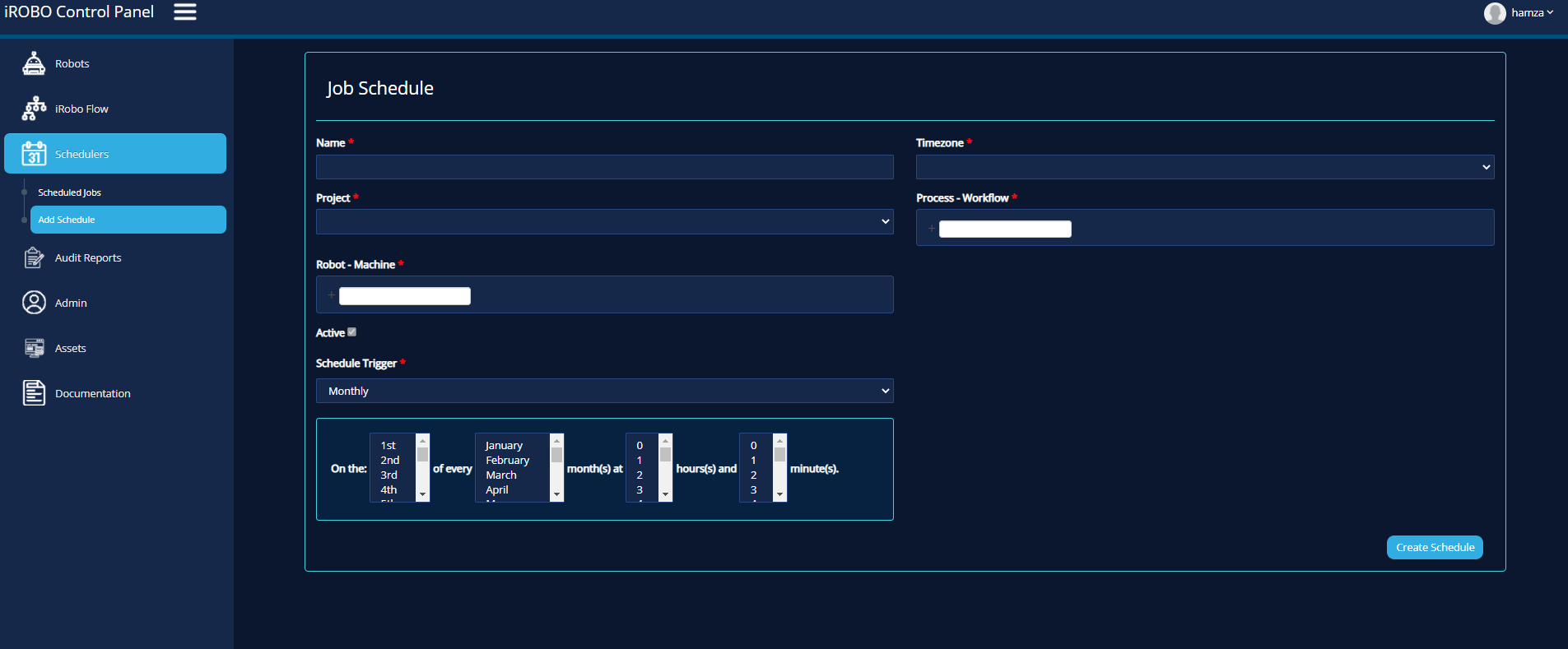Toggle the hamburger menu icon
Screen dimensions: 1568x649
[x=185, y=12]
